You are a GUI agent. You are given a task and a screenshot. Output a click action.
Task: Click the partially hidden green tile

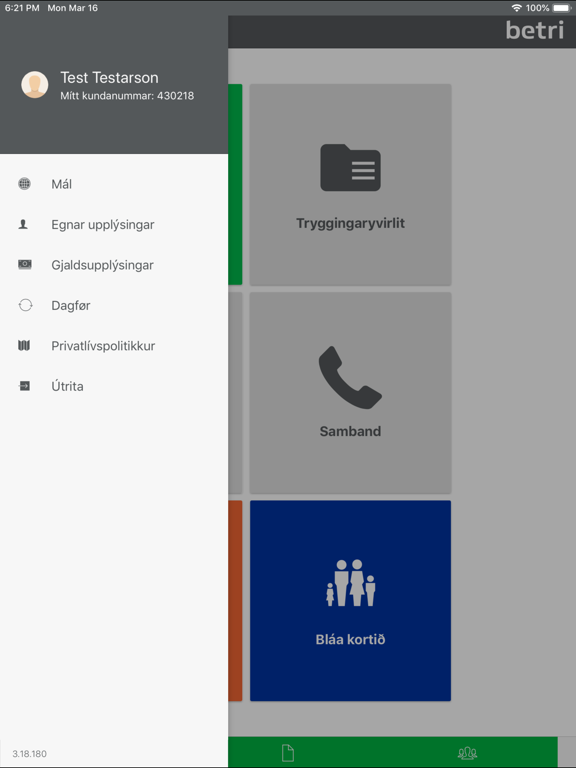tap(235, 184)
